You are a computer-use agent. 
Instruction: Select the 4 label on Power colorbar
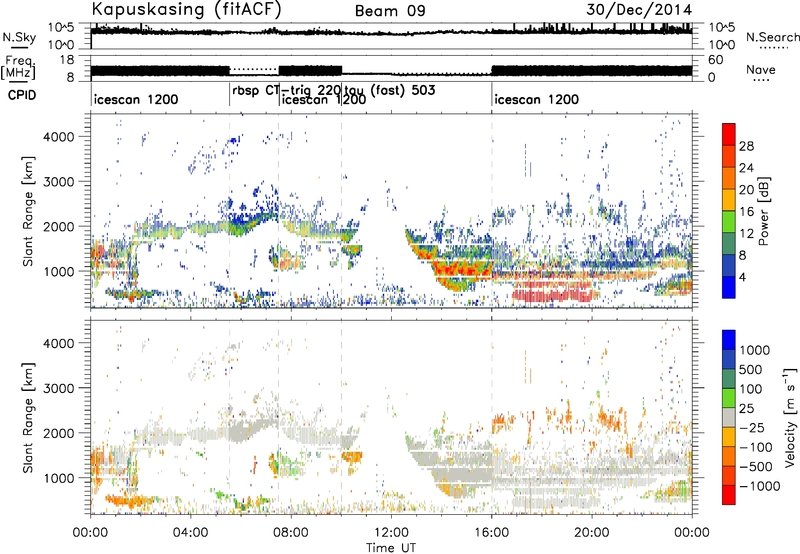tap(743, 277)
